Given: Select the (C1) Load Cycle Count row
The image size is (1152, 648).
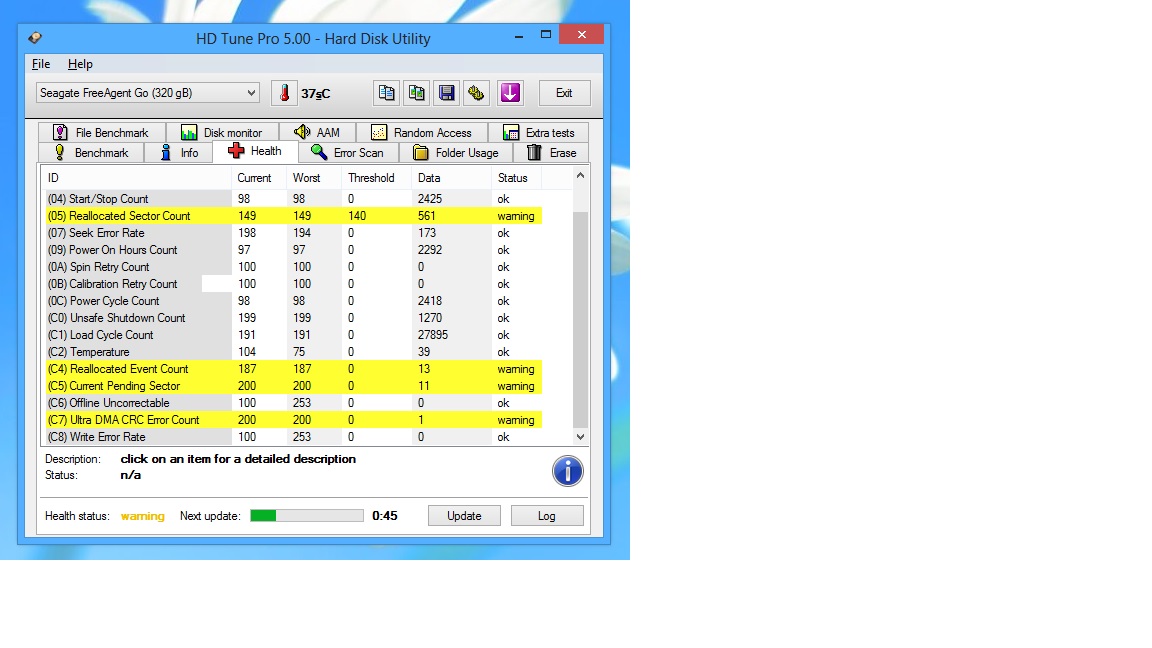Looking at the screenshot, I should pyautogui.click(x=294, y=335).
